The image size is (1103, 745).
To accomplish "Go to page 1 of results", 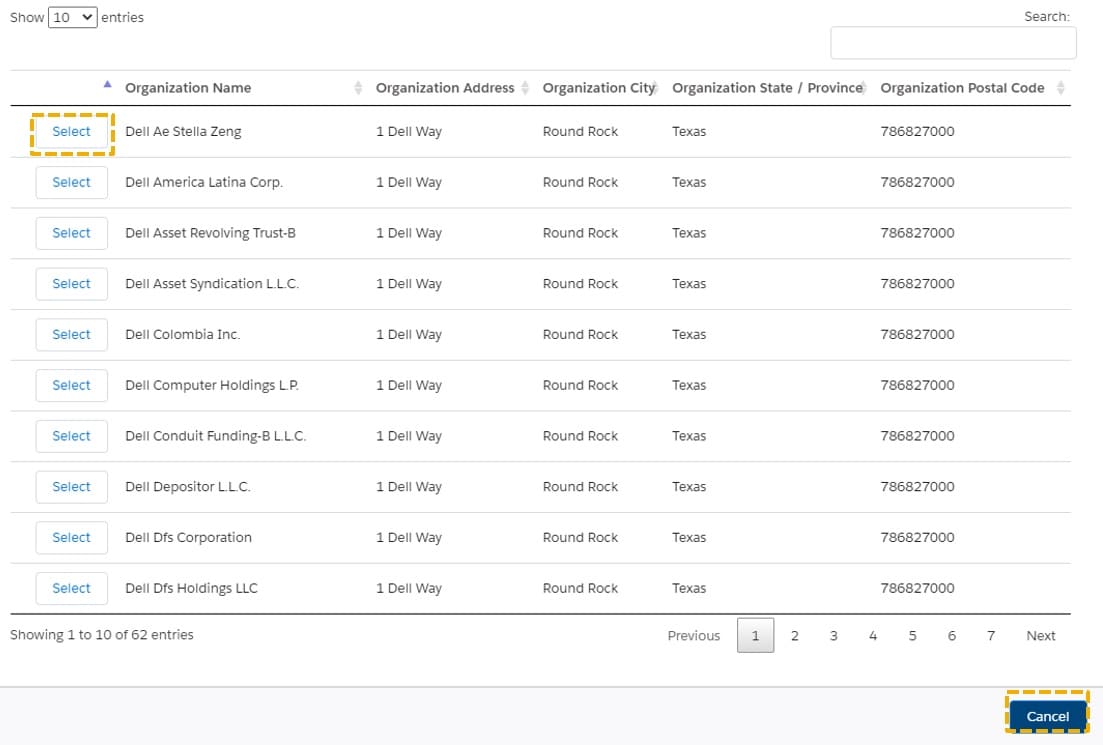I will click(755, 635).
